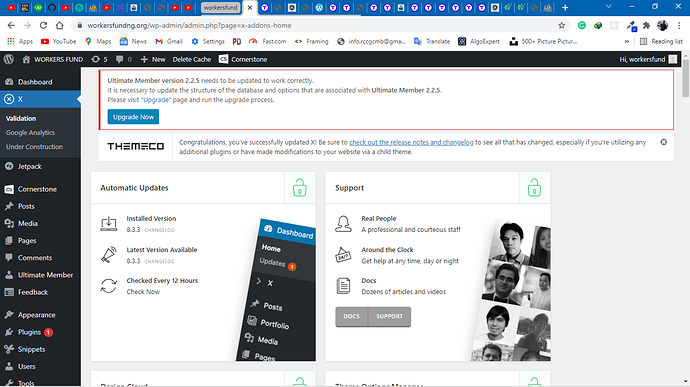Open Installed Version changelog link
Screen dimensions: 690x387
point(159,230)
